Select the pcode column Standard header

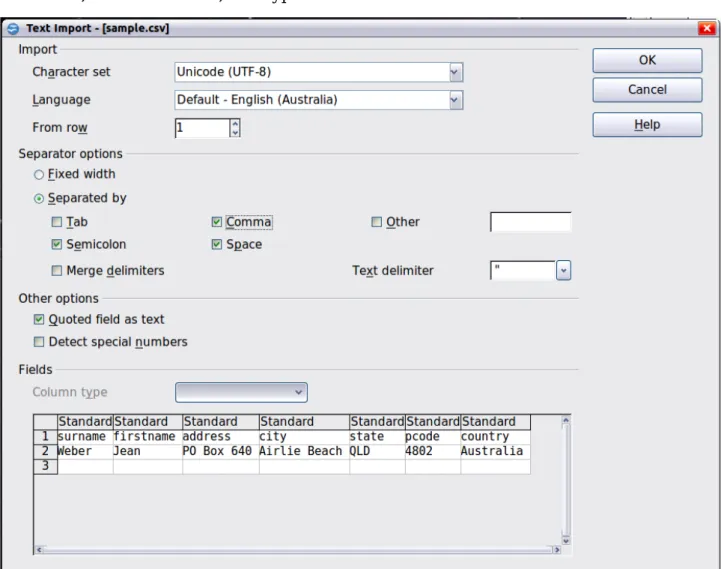[433, 422]
